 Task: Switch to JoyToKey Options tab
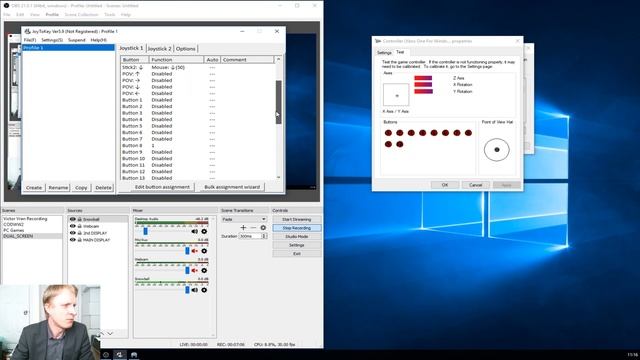point(186,49)
